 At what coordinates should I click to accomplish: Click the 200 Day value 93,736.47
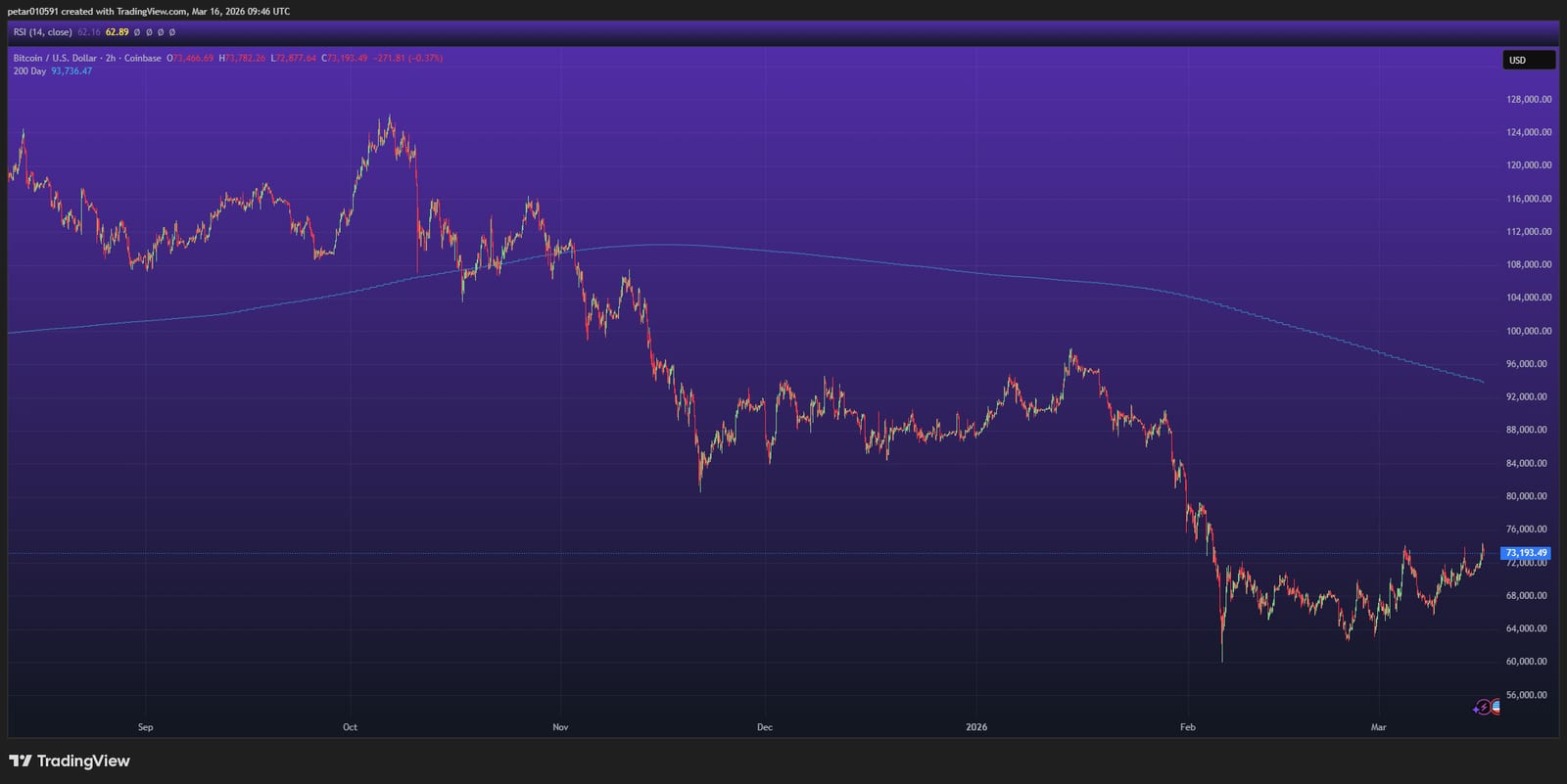click(71, 71)
